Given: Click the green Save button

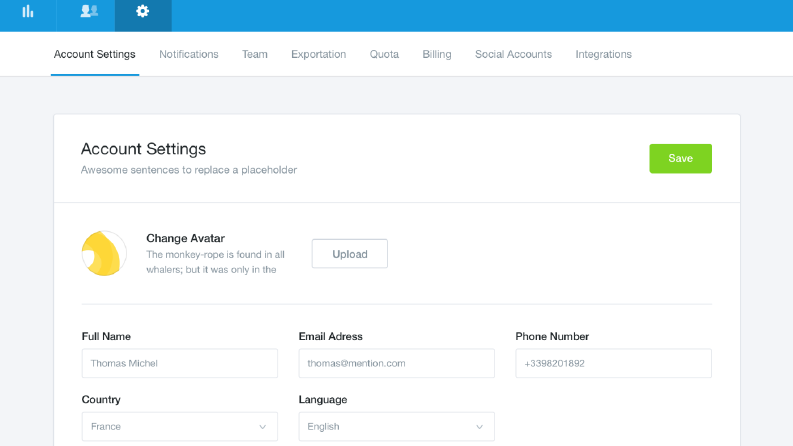Looking at the screenshot, I should click(680, 158).
